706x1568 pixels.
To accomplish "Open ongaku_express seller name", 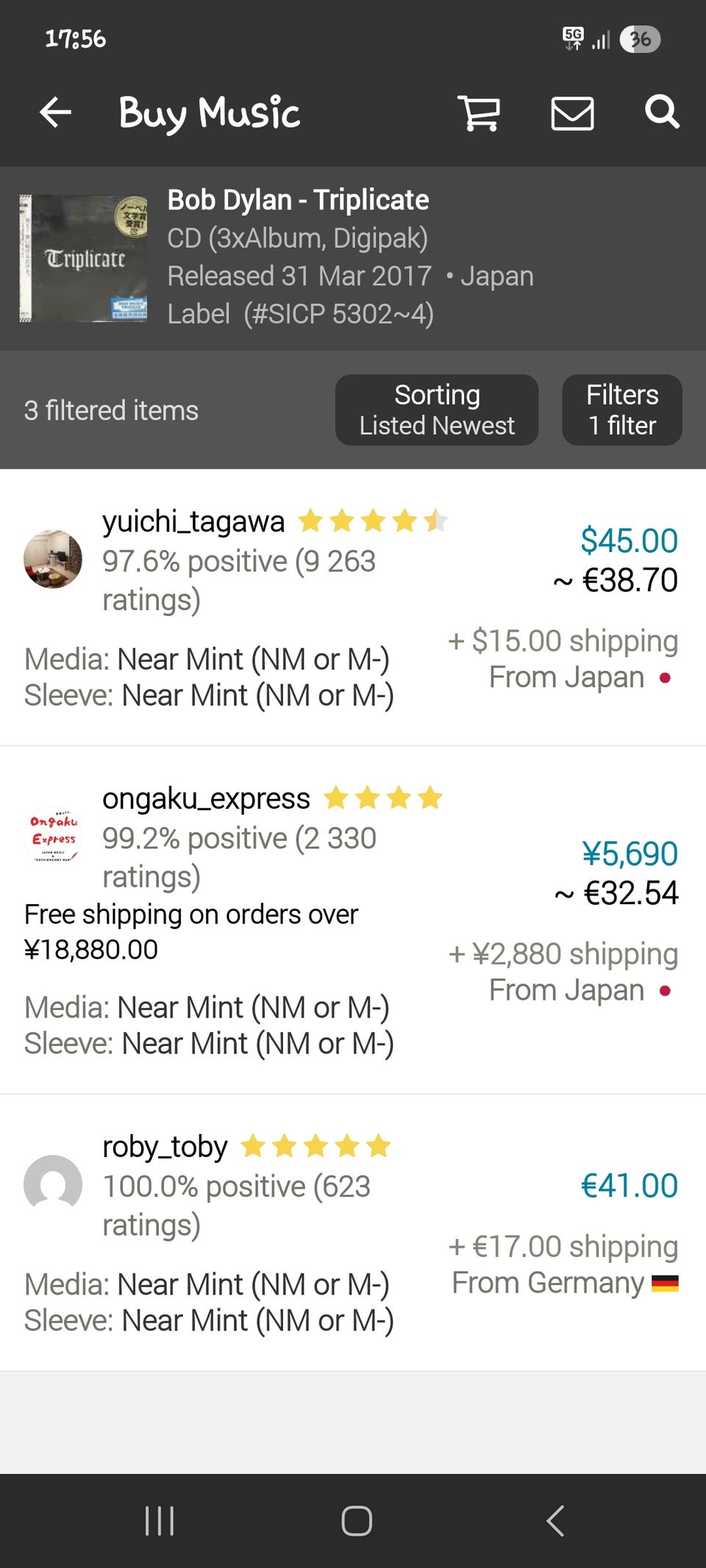I will (206, 798).
